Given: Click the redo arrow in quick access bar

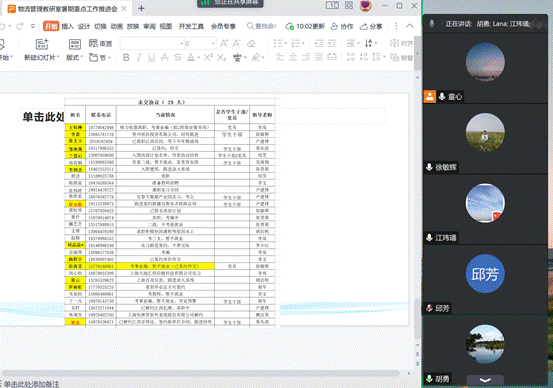Looking at the screenshot, I should point(20,26).
